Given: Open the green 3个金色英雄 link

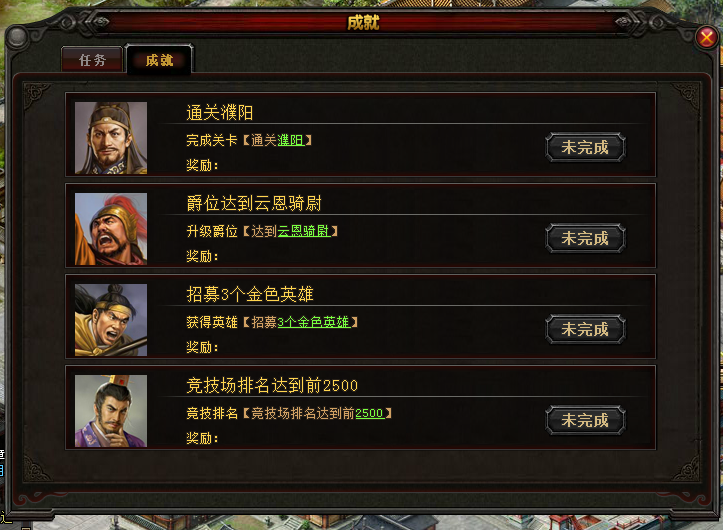Looking at the screenshot, I should (313, 322).
